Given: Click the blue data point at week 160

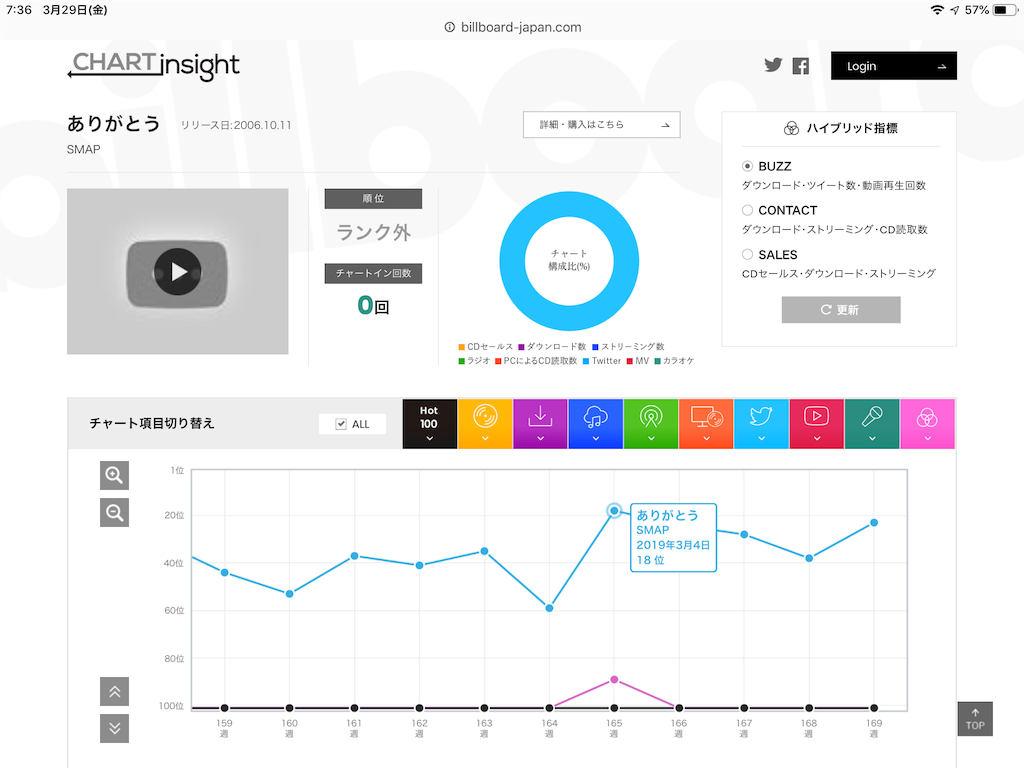Looking at the screenshot, I should pos(289,594).
